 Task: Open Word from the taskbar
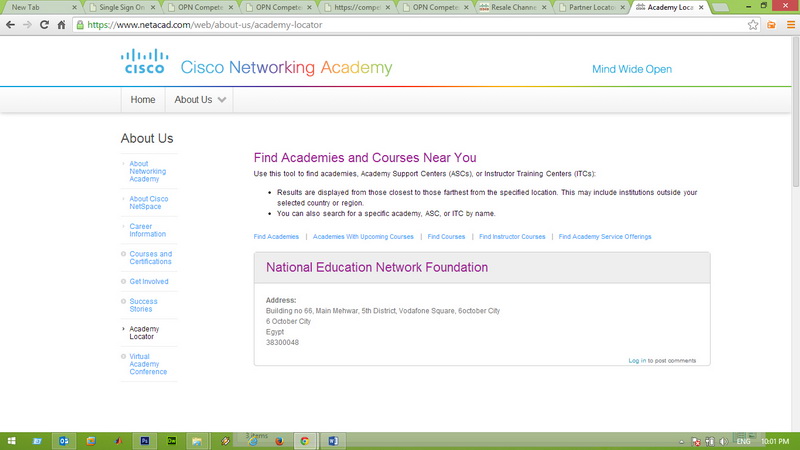333,441
